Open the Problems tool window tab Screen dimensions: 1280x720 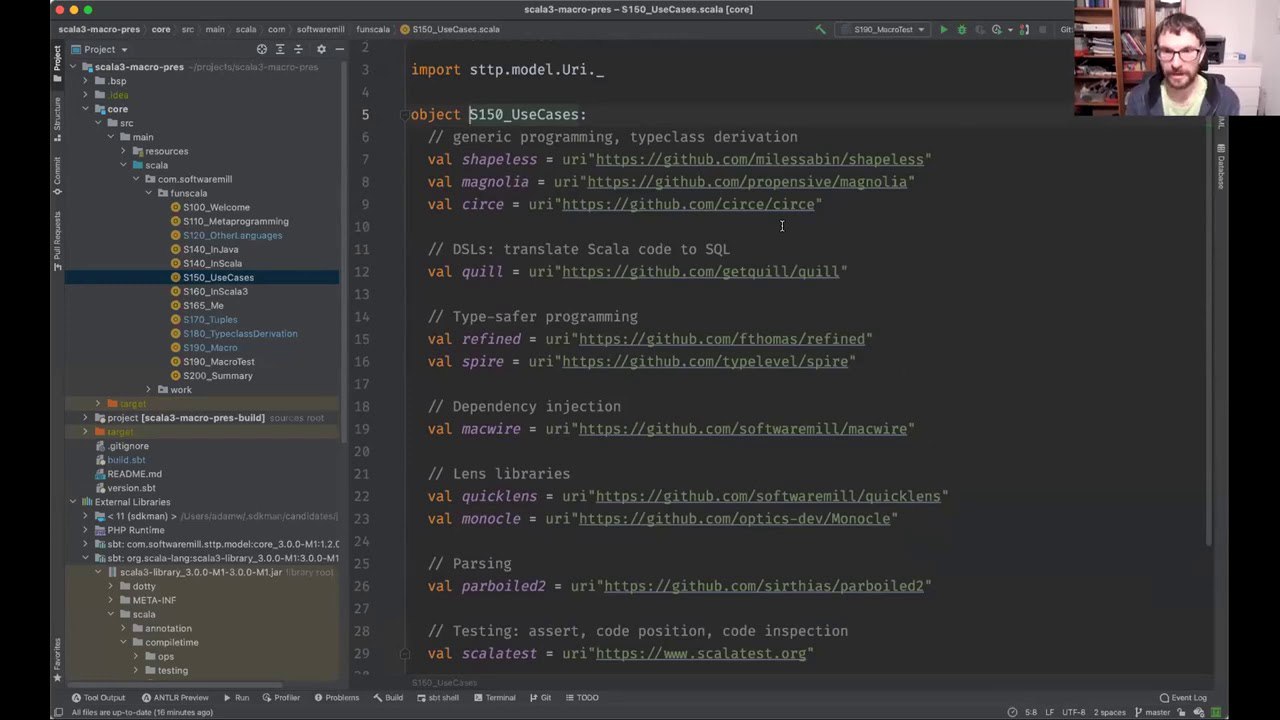335,698
